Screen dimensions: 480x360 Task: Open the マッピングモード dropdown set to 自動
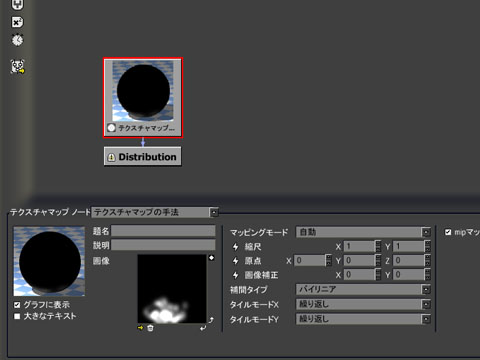click(363, 232)
